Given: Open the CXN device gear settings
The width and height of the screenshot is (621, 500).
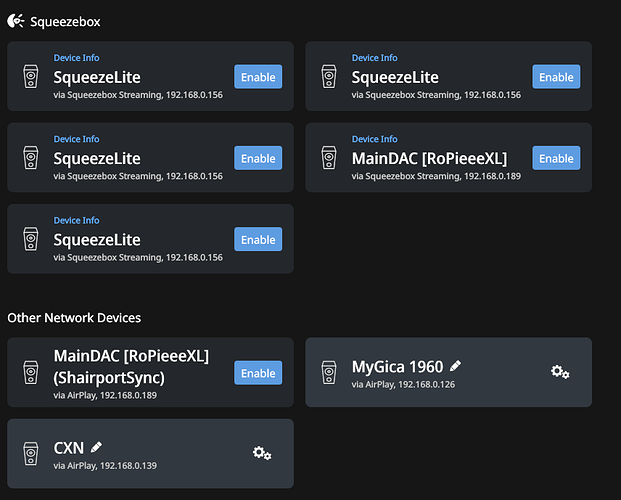Looking at the screenshot, I should point(262,453).
